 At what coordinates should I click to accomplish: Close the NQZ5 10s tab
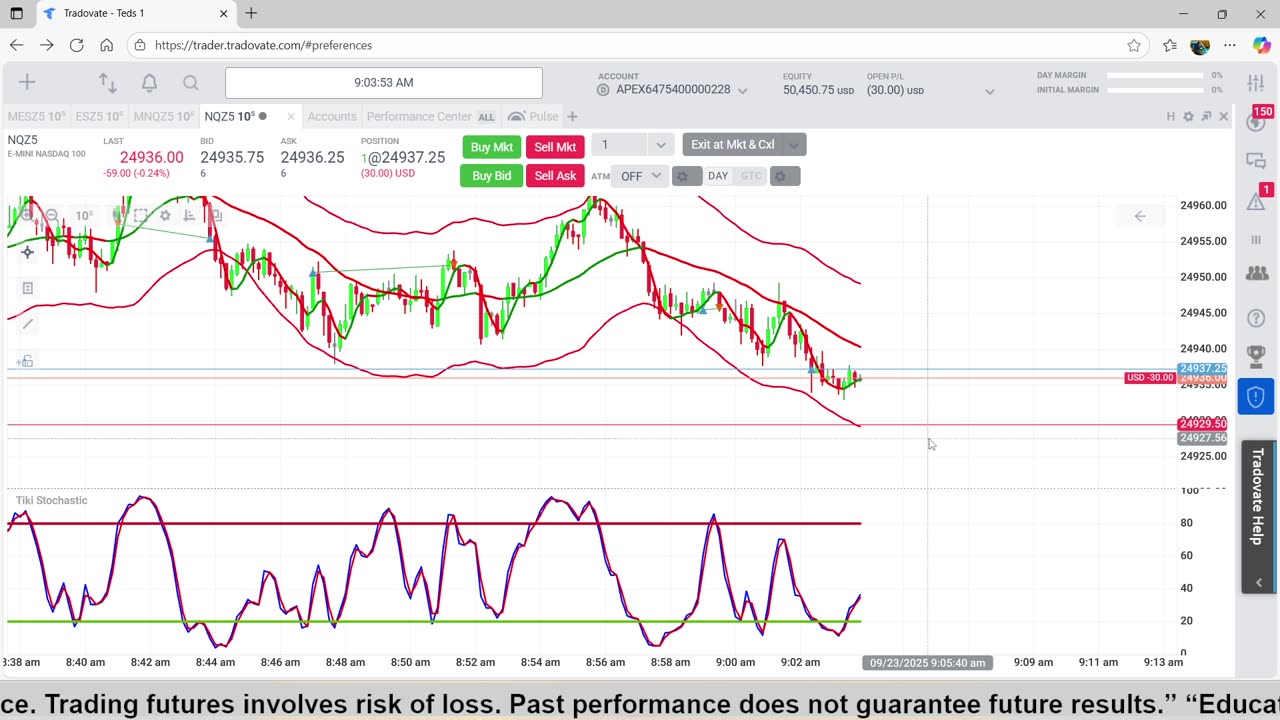click(291, 117)
